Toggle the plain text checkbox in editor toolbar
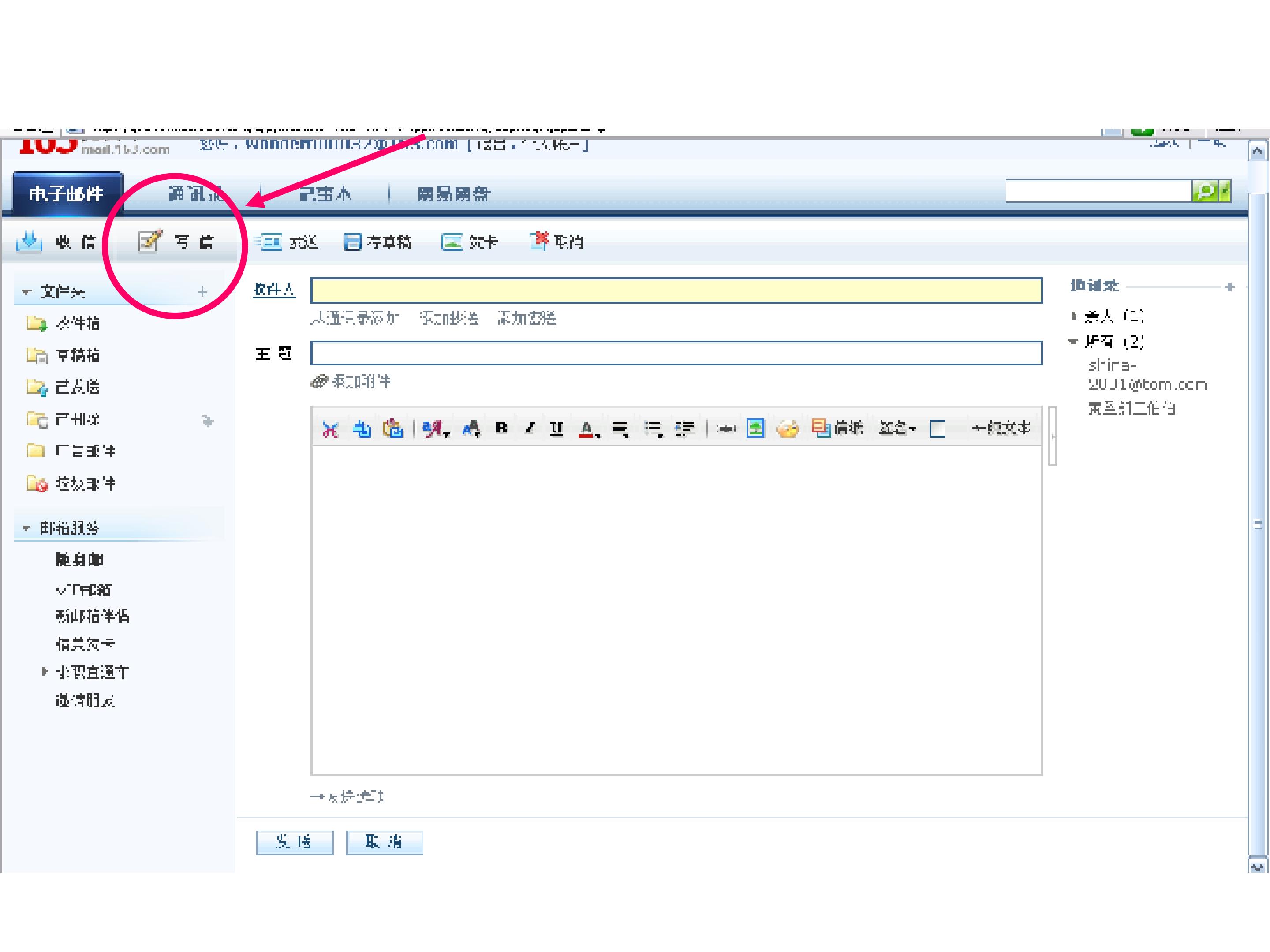Image resolution: width=1270 pixels, height=952 pixels. pyautogui.click(x=938, y=429)
